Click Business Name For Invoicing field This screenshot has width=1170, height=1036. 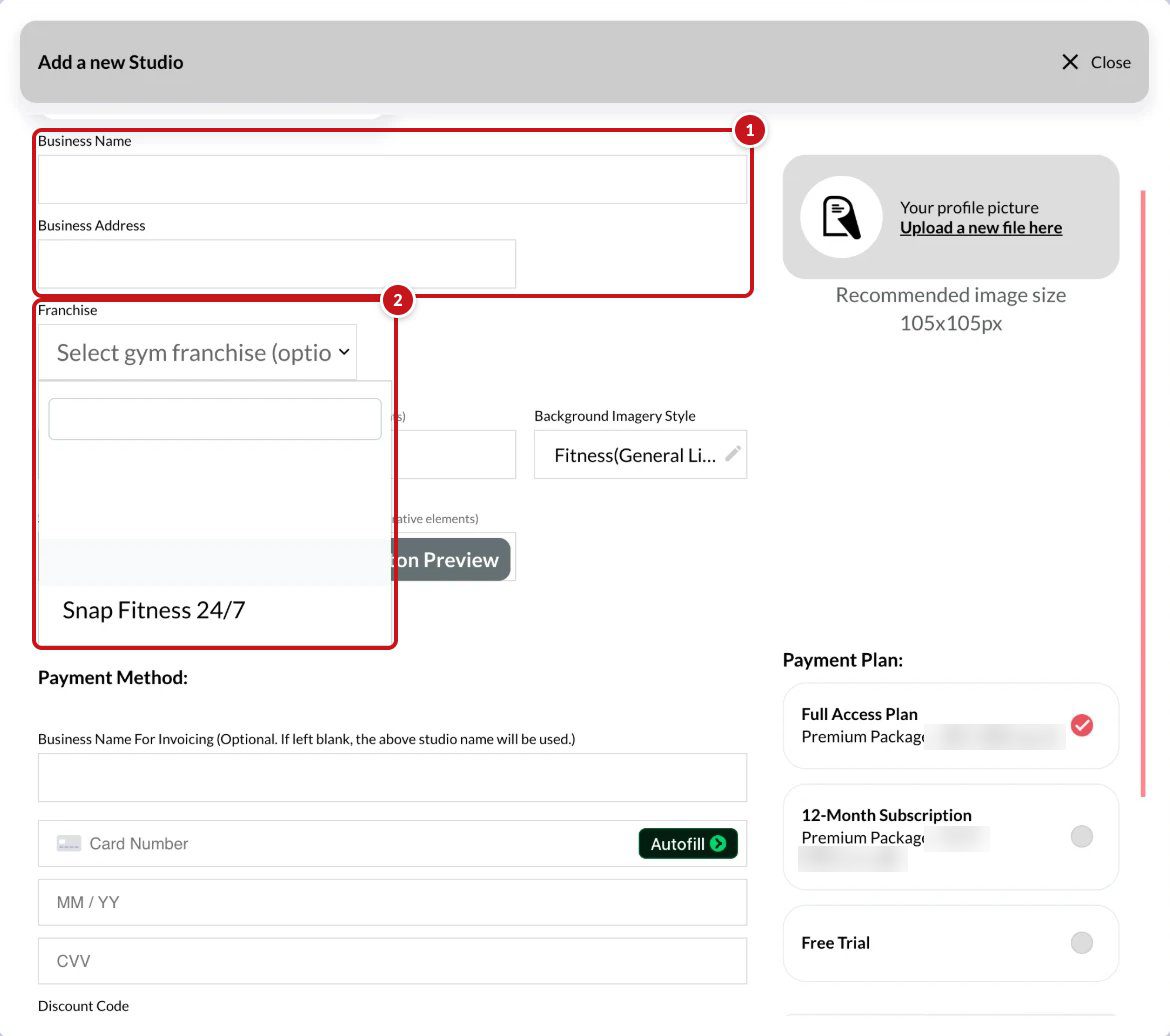pyautogui.click(x=392, y=778)
